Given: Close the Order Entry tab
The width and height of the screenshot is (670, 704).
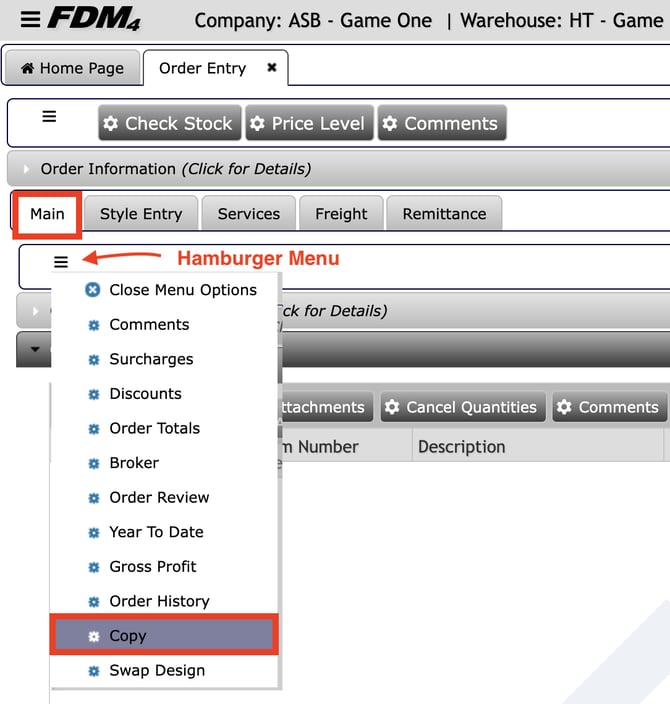Looking at the screenshot, I should click(271, 68).
